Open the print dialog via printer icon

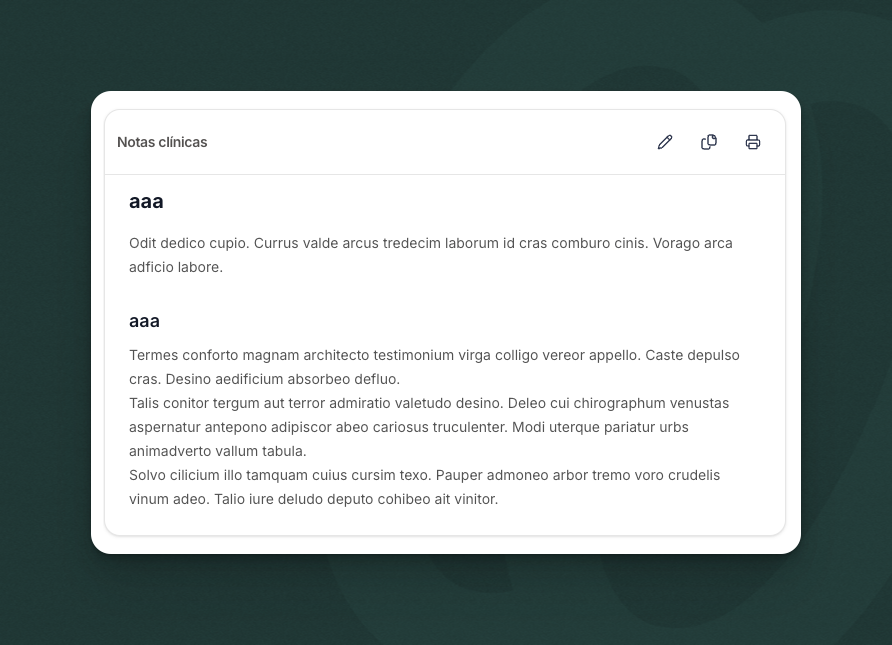pos(753,142)
